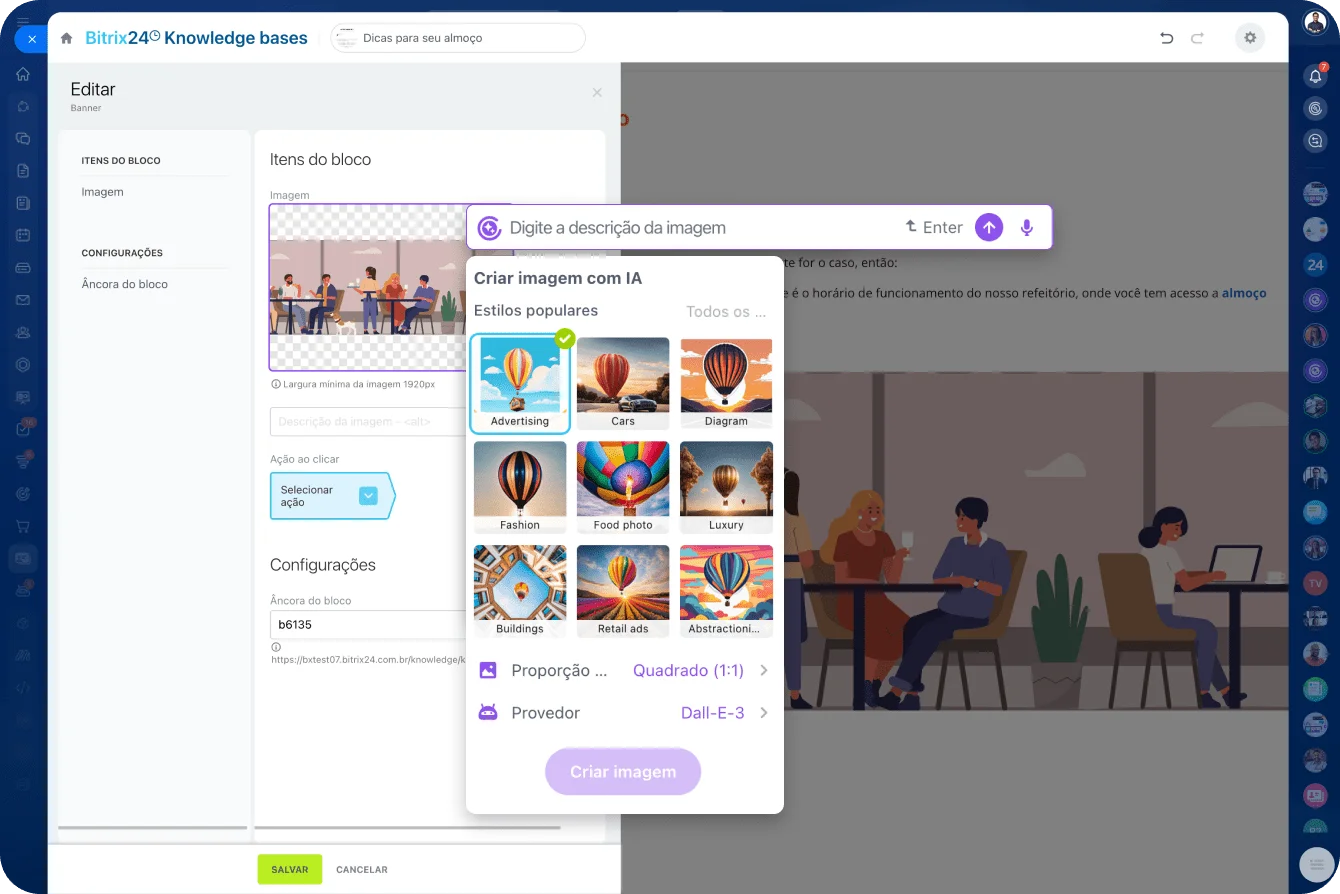The image size is (1340, 894).
Task: Click the redo arrow in top bar
Action: pos(1197,38)
